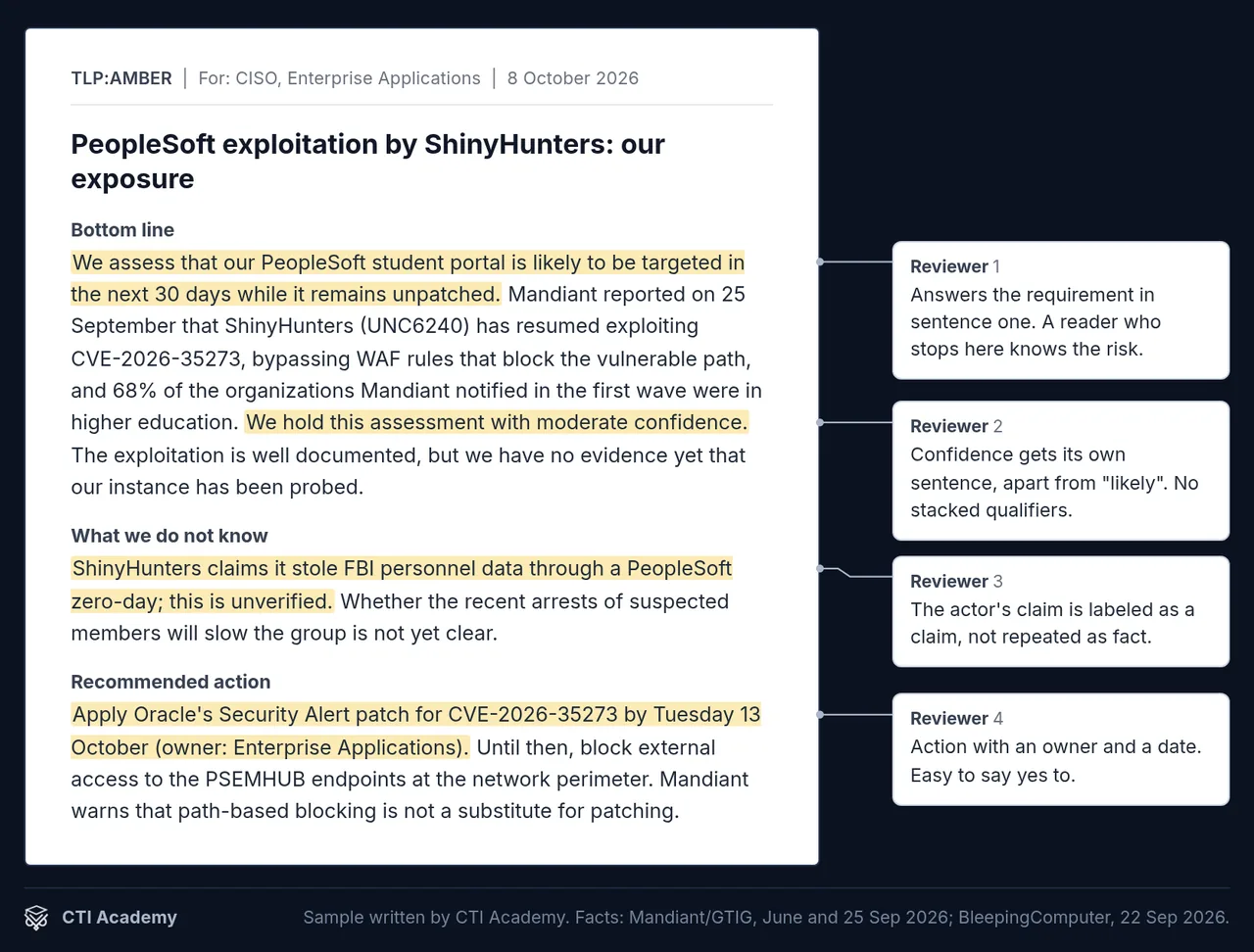Click the CTI Academy logo icon
The height and width of the screenshot is (952, 1254).
click(x=36, y=918)
